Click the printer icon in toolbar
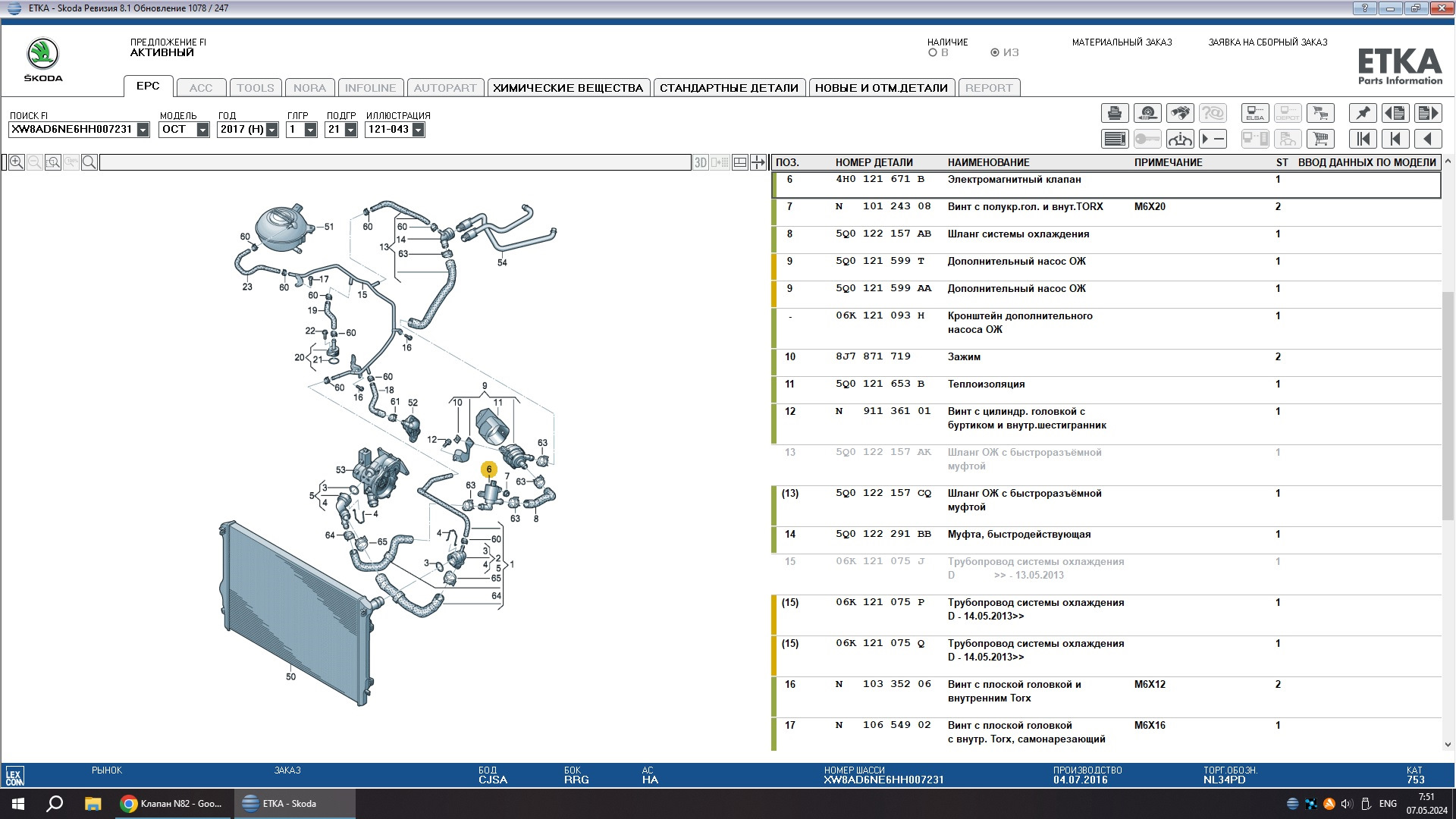 (x=1114, y=114)
